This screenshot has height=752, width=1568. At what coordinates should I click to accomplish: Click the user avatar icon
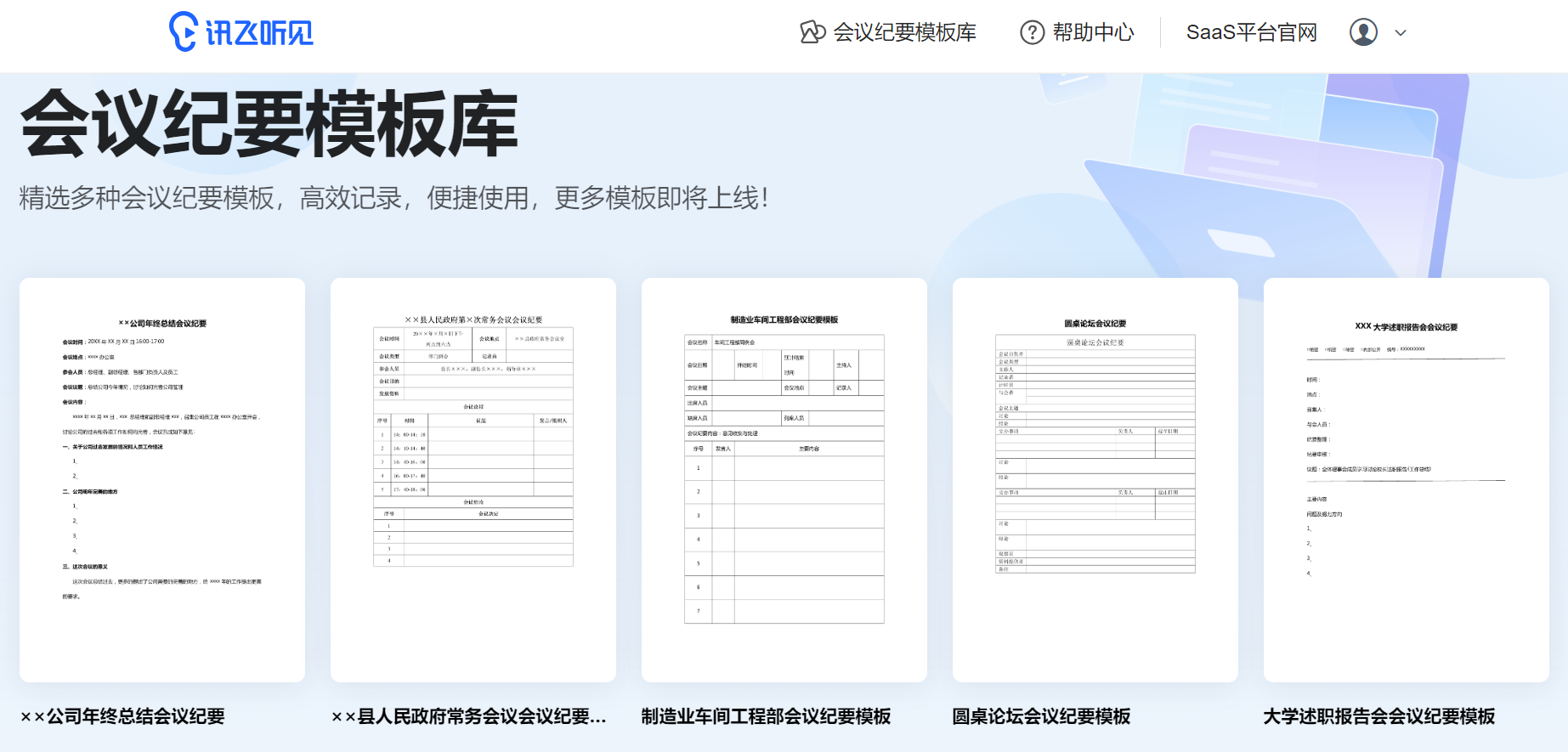pyautogui.click(x=1363, y=32)
